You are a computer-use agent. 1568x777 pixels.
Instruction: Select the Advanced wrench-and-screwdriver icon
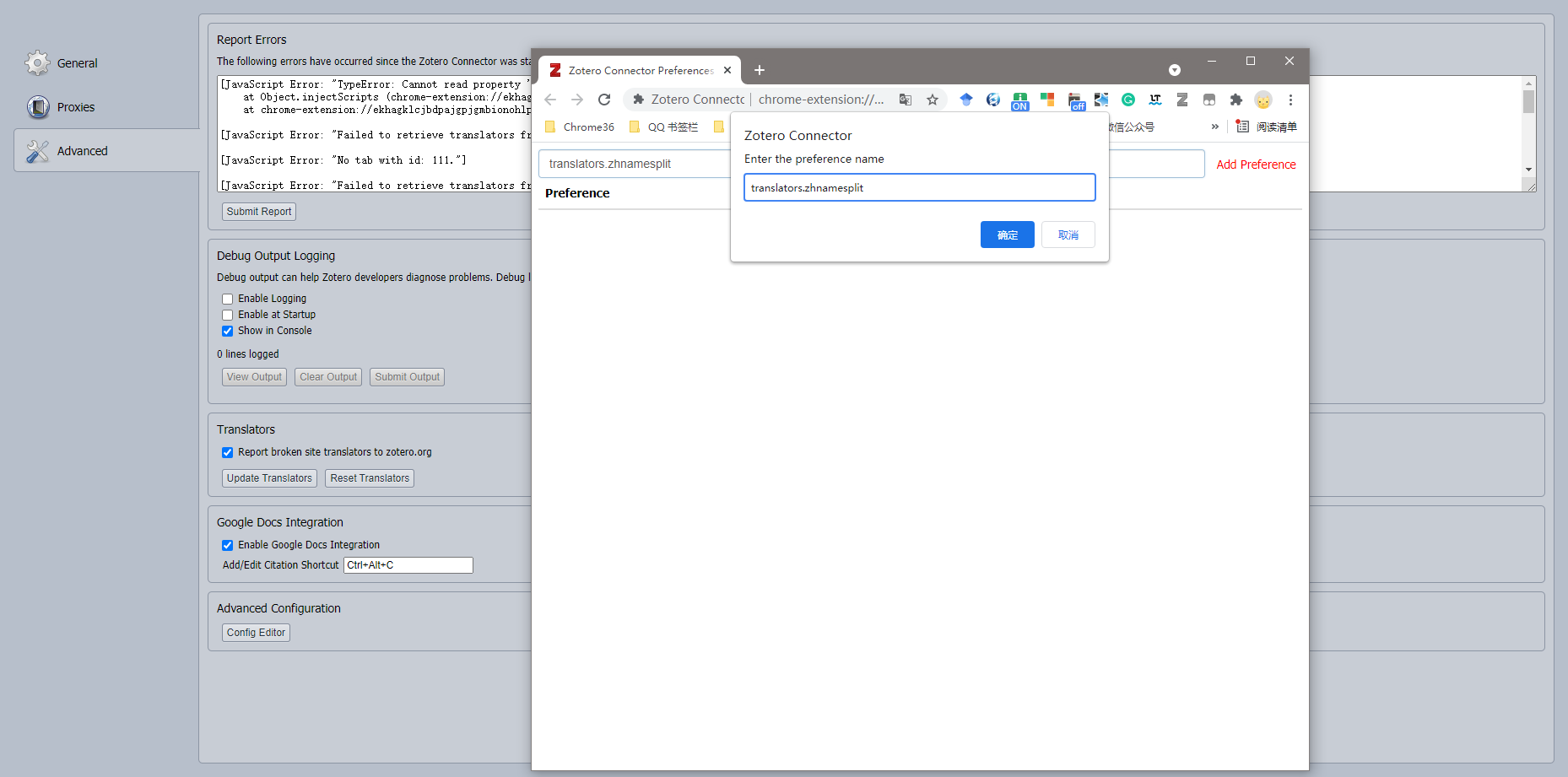click(37, 151)
